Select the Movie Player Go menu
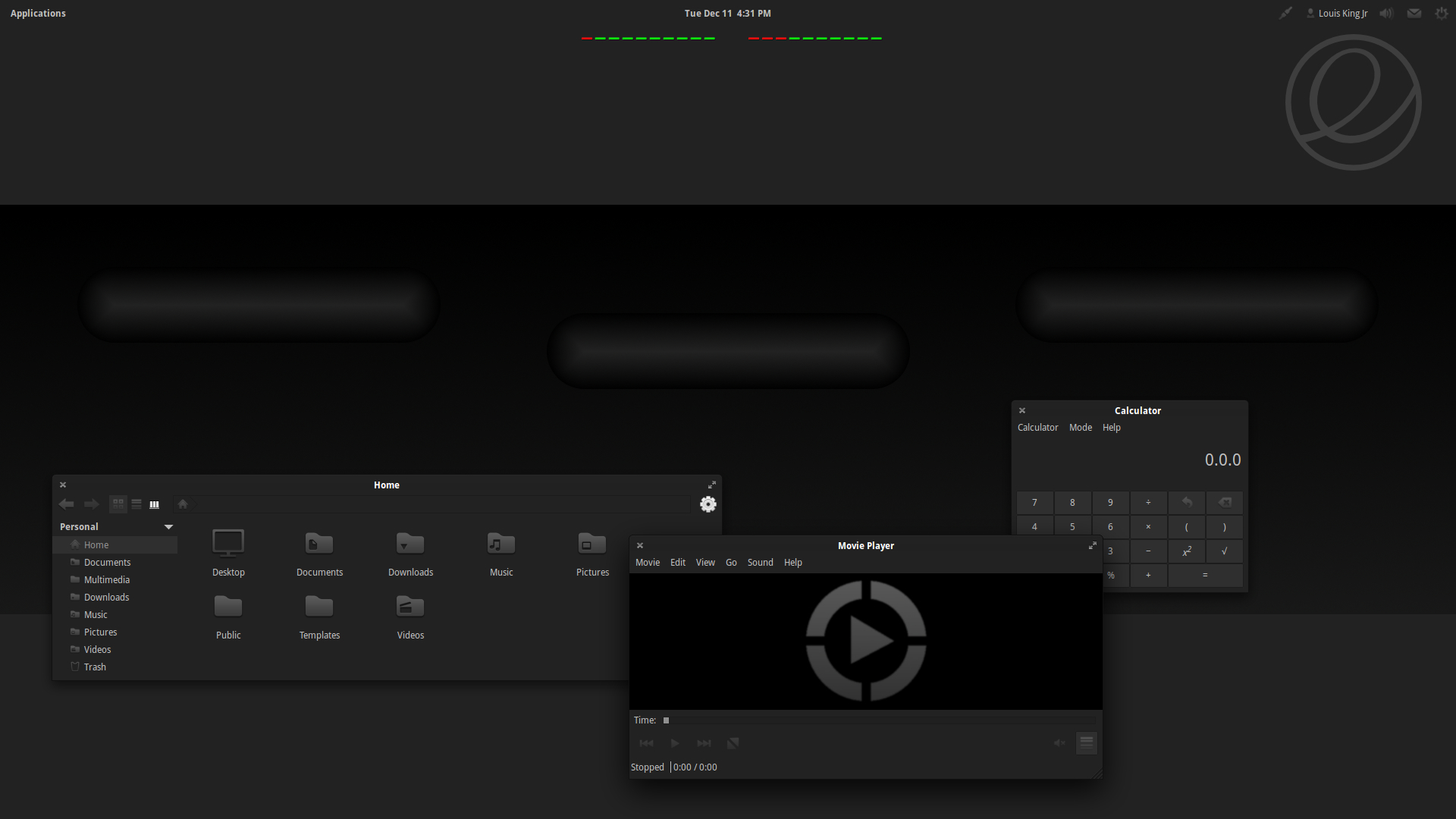The width and height of the screenshot is (1456, 819). 731,562
